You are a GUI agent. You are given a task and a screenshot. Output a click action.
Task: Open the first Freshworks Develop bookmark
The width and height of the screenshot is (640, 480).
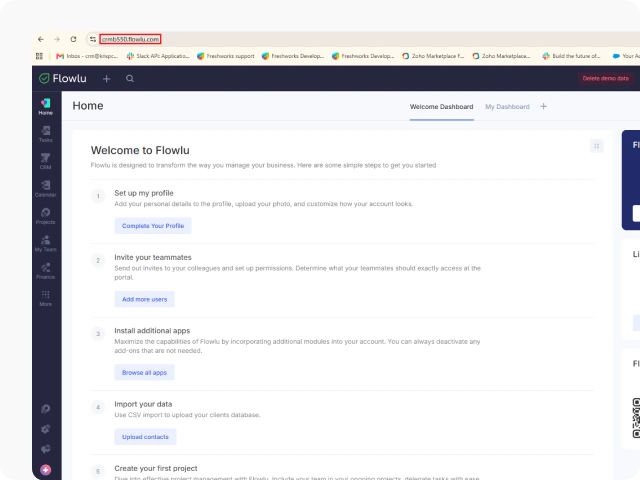(x=293, y=56)
